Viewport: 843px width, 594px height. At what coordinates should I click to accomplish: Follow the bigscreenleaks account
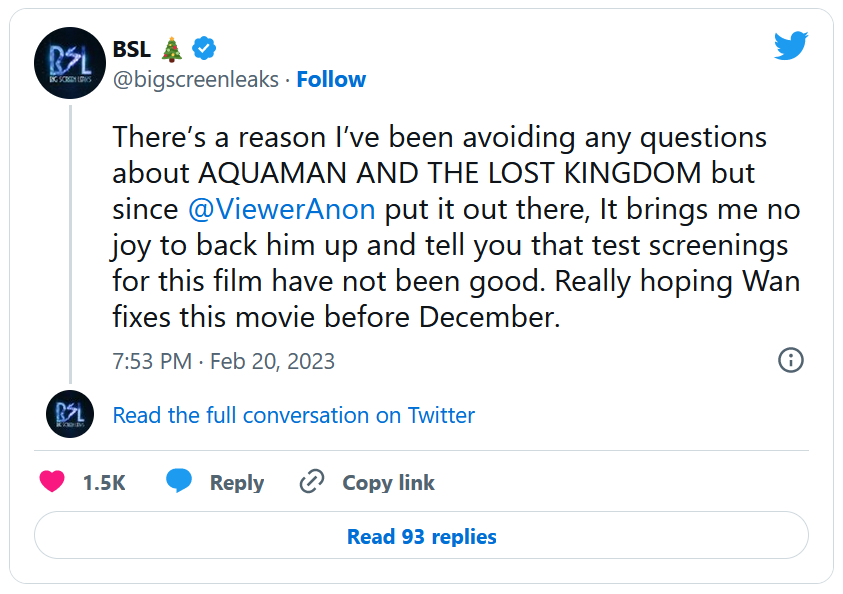[x=331, y=79]
